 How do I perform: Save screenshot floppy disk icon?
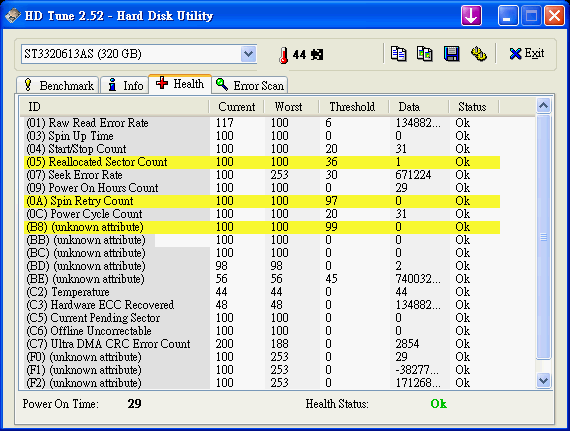(x=451, y=54)
